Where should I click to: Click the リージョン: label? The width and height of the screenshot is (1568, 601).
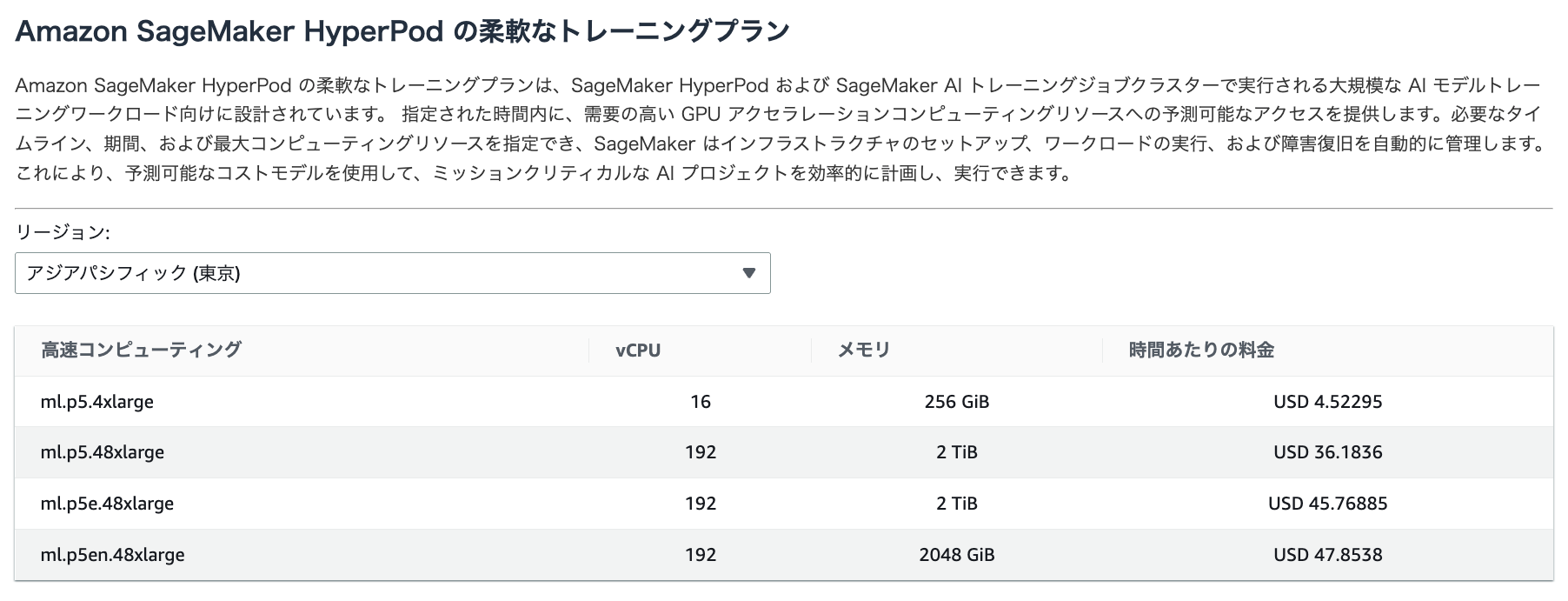(63, 233)
